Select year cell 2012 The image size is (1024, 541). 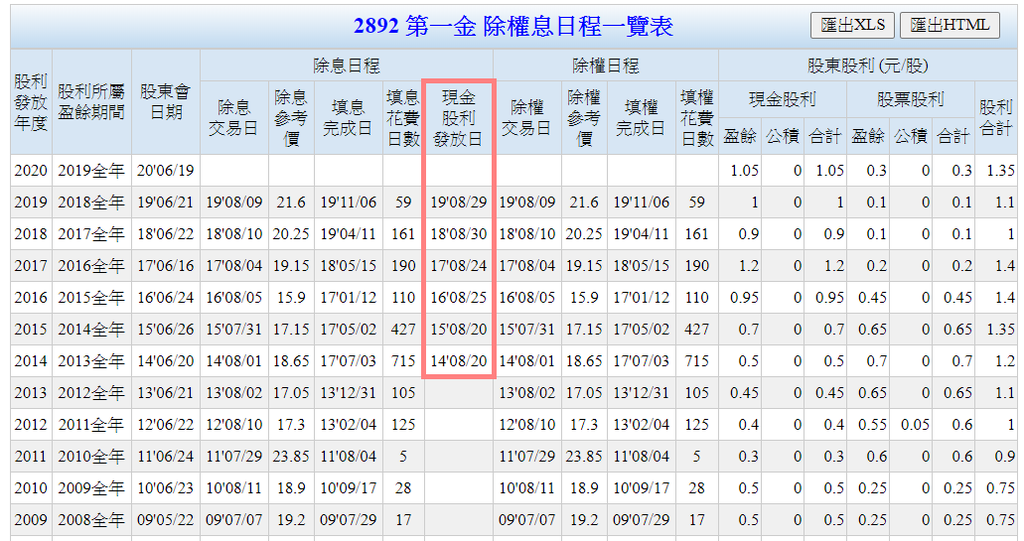pos(31,425)
